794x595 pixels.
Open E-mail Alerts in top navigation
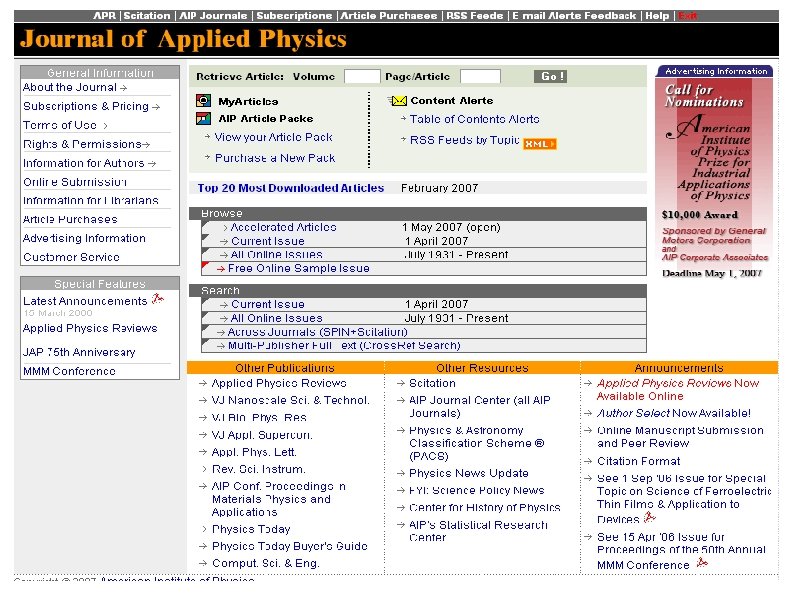tap(546, 16)
